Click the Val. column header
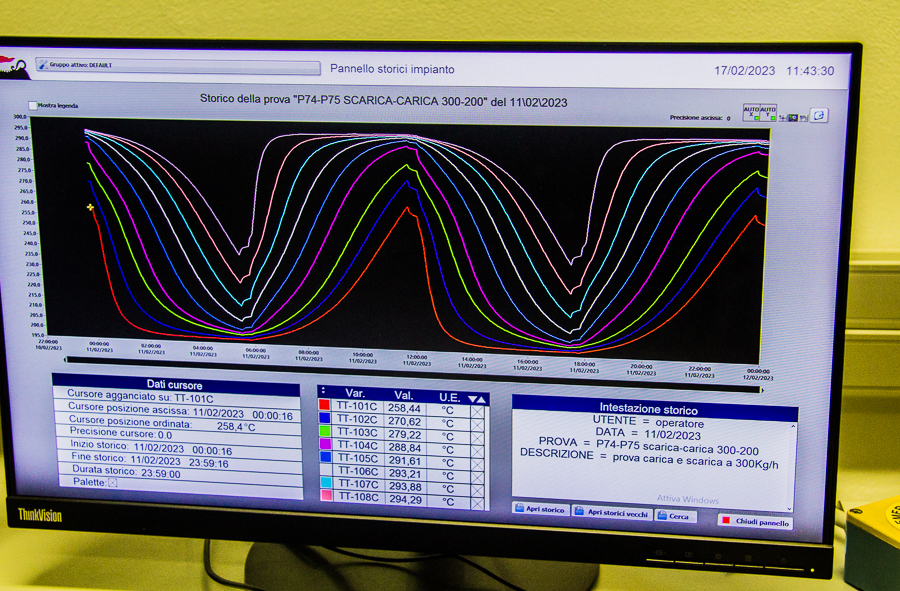The image size is (900, 591). 404,396
